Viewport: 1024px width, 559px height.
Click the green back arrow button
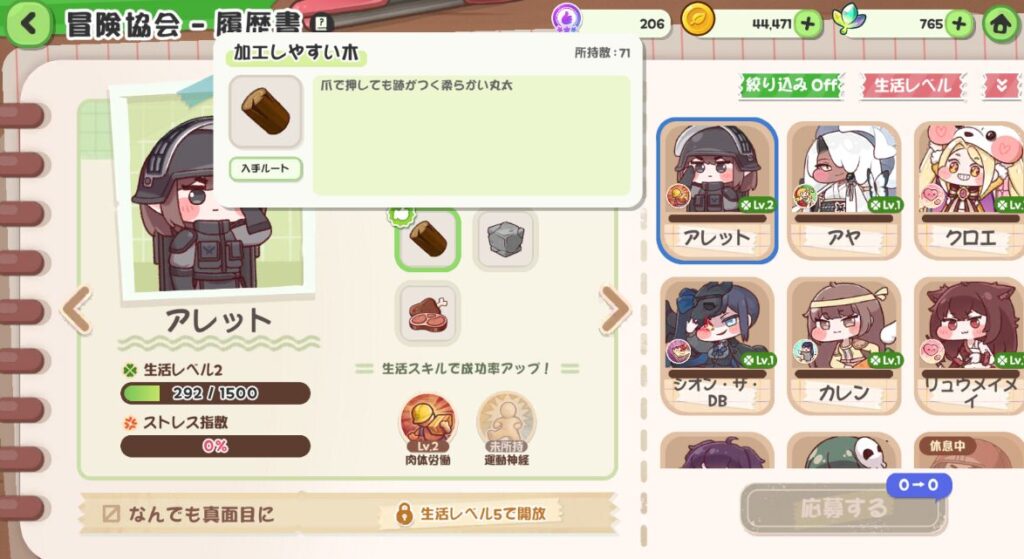pyautogui.click(x=29, y=24)
